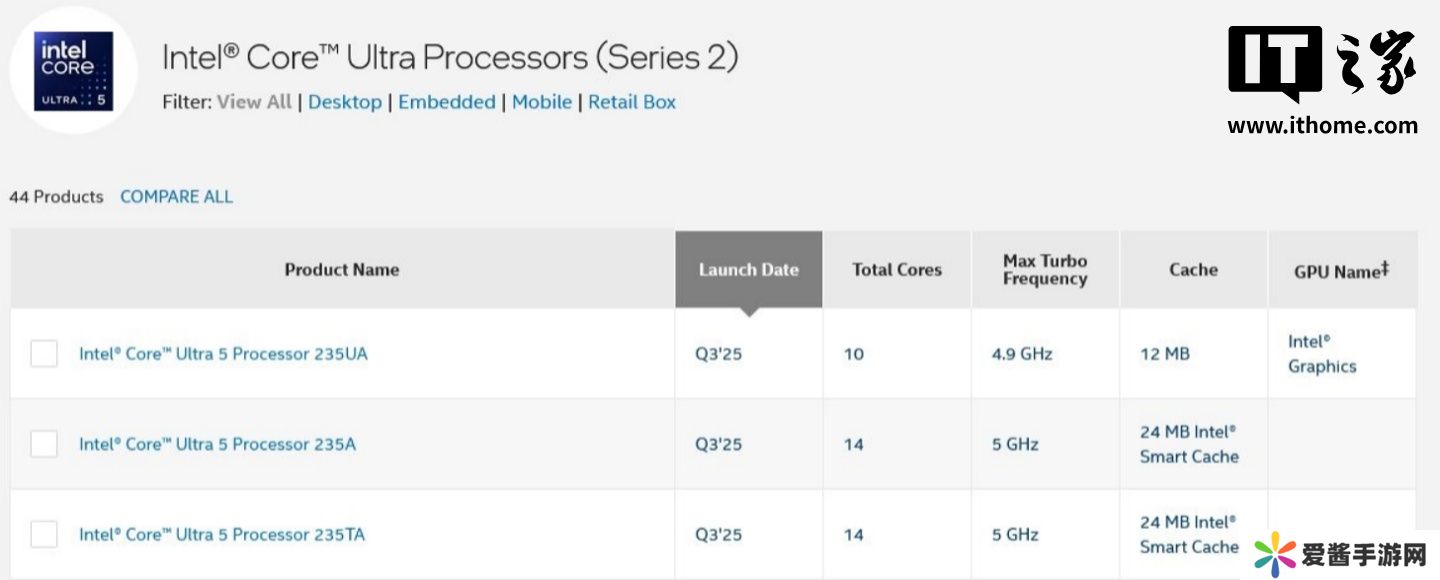Sort the table by Total Cores
This screenshot has height=580, width=1440.
896,269
